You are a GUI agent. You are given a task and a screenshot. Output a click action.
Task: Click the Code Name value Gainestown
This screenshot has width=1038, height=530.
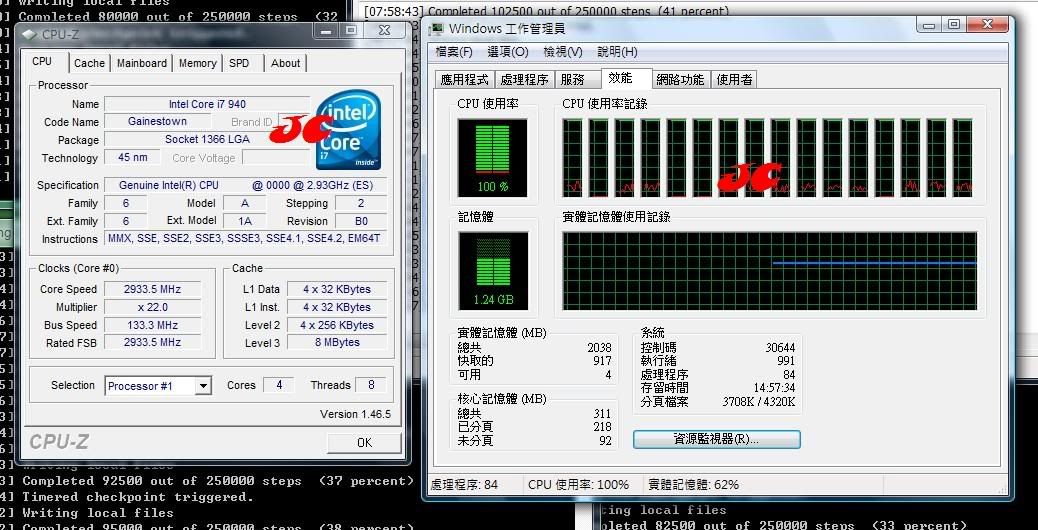tap(158, 121)
